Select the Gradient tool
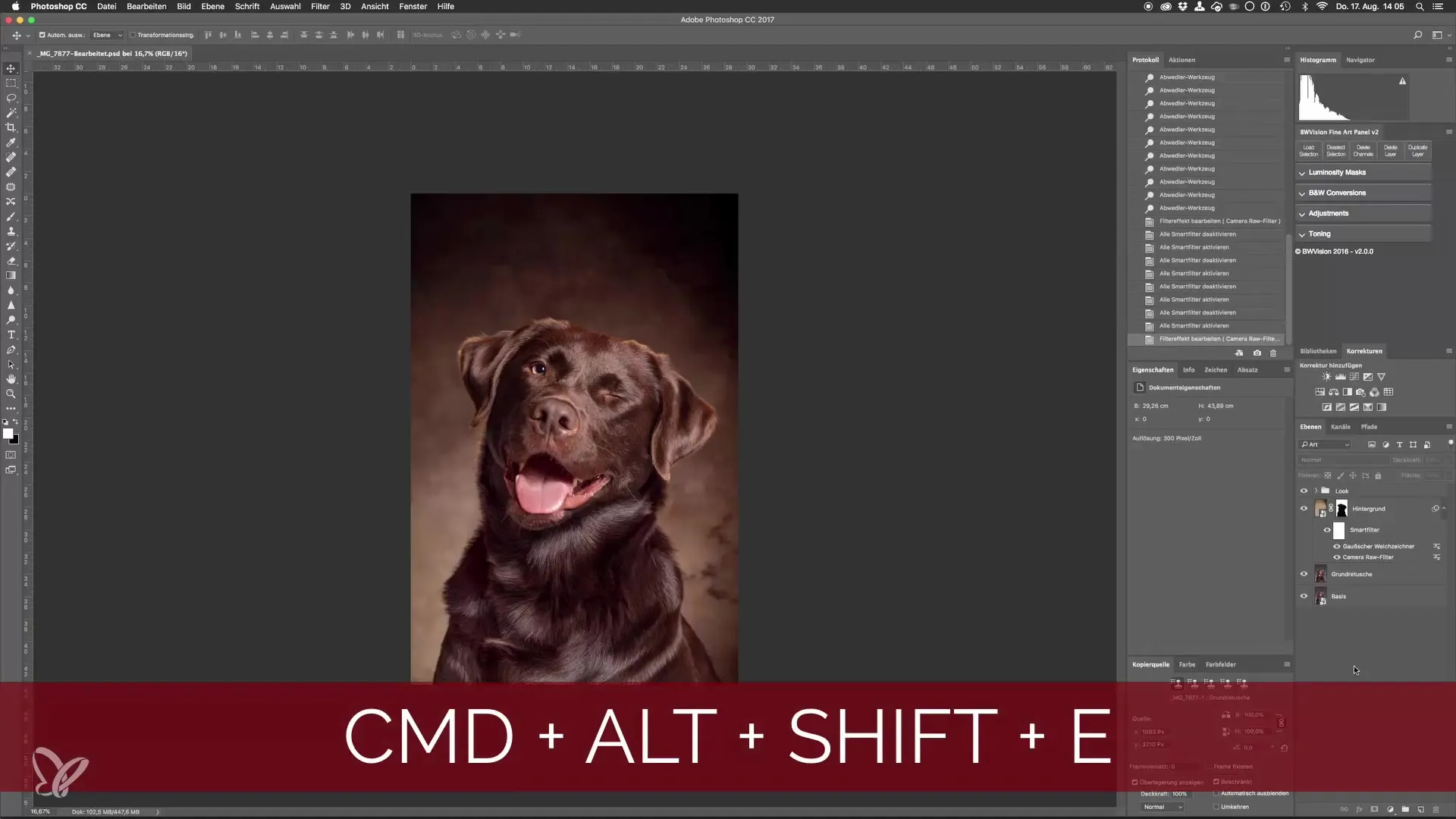This screenshot has width=1456, height=819. click(11, 275)
